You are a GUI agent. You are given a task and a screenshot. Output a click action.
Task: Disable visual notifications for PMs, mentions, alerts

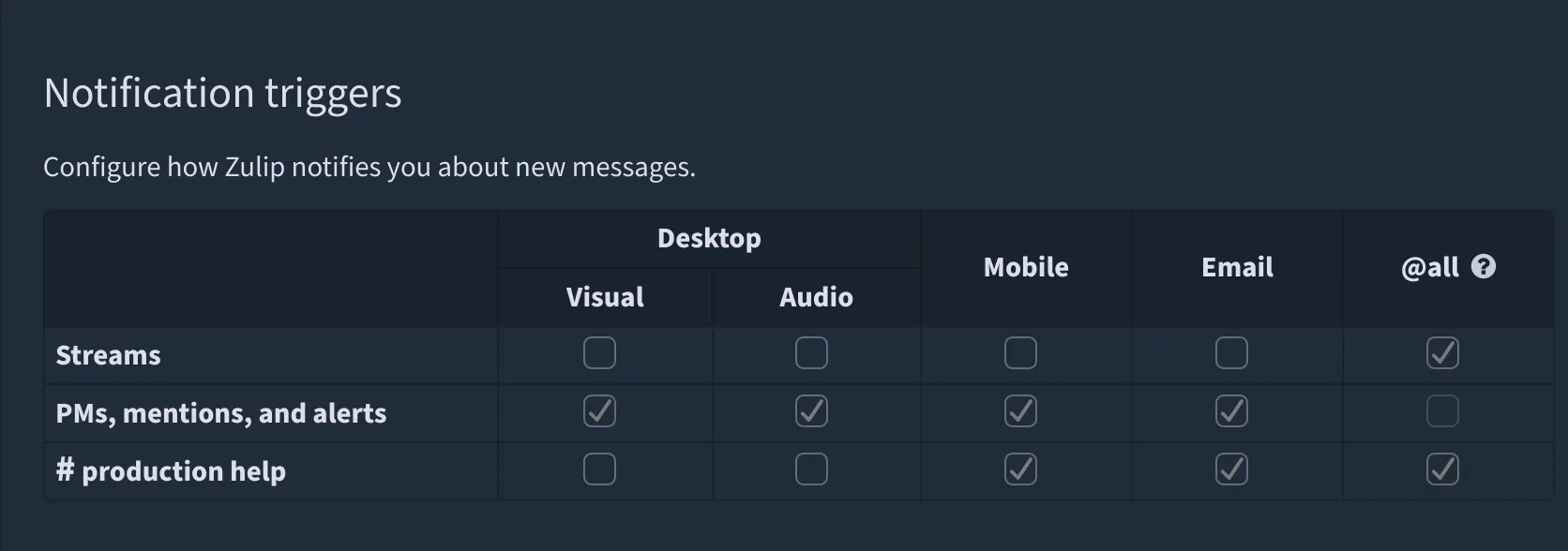(599, 411)
